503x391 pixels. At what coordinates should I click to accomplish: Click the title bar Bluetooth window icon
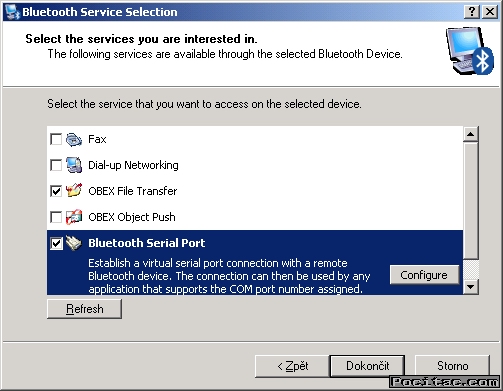coord(13,12)
